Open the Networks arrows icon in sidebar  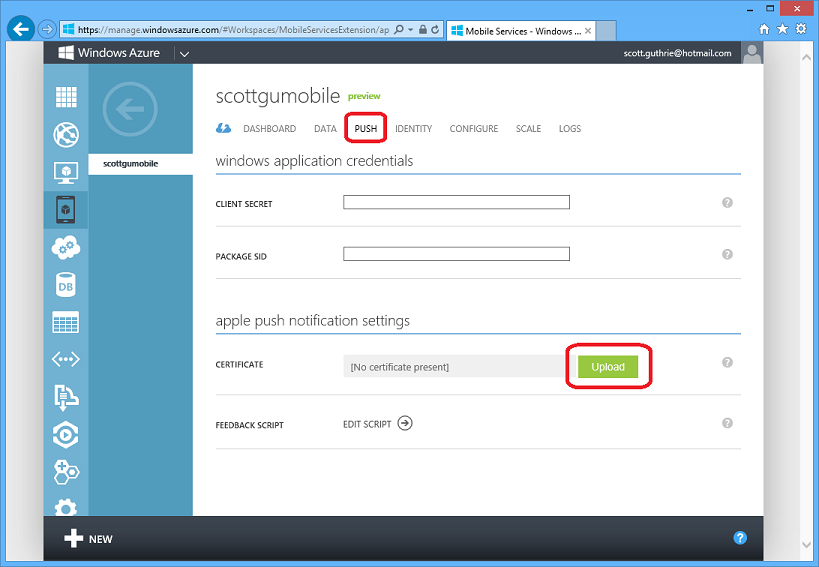(x=66, y=359)
